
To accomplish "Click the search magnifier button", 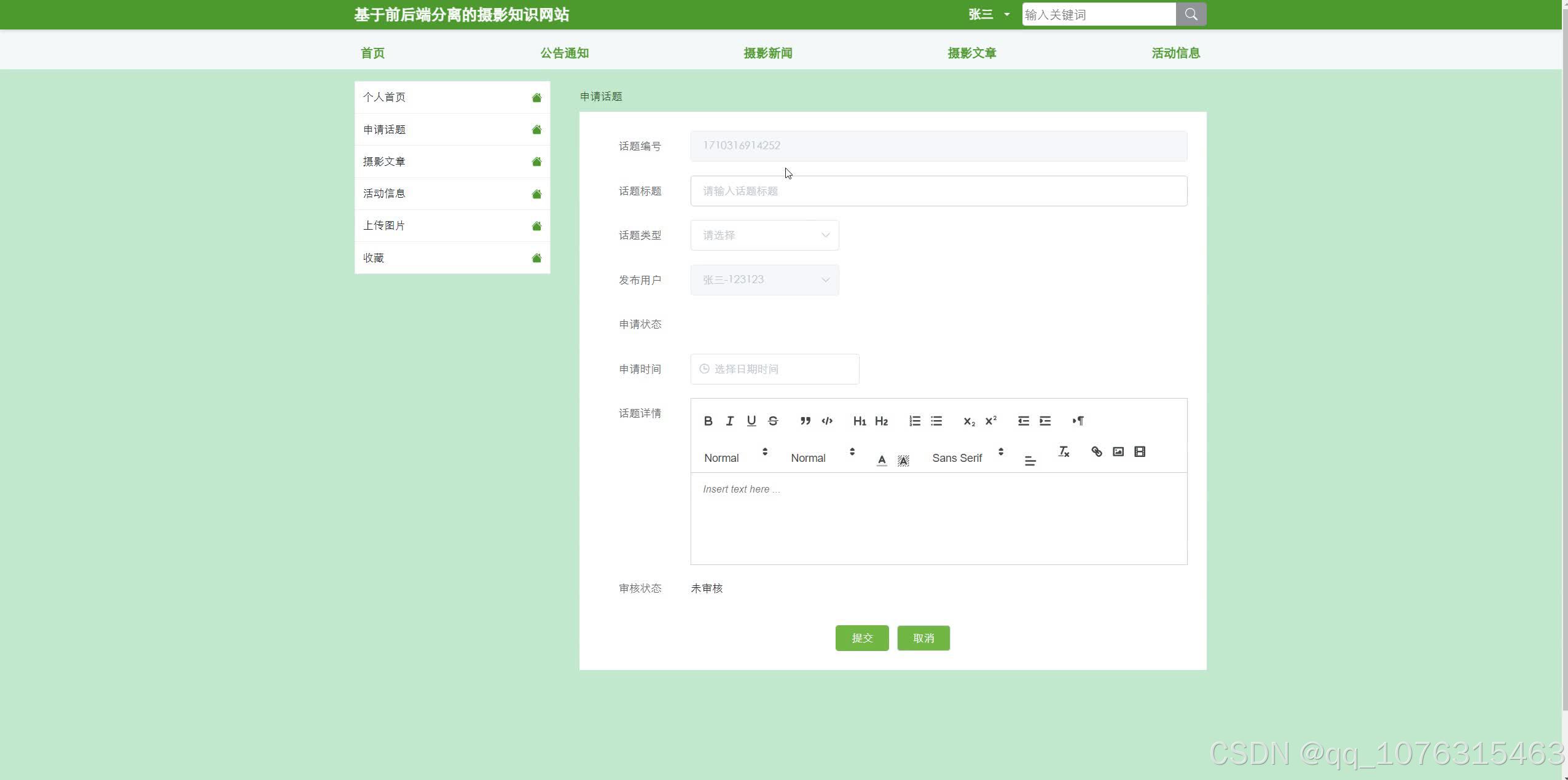I will pos(1191,14).
